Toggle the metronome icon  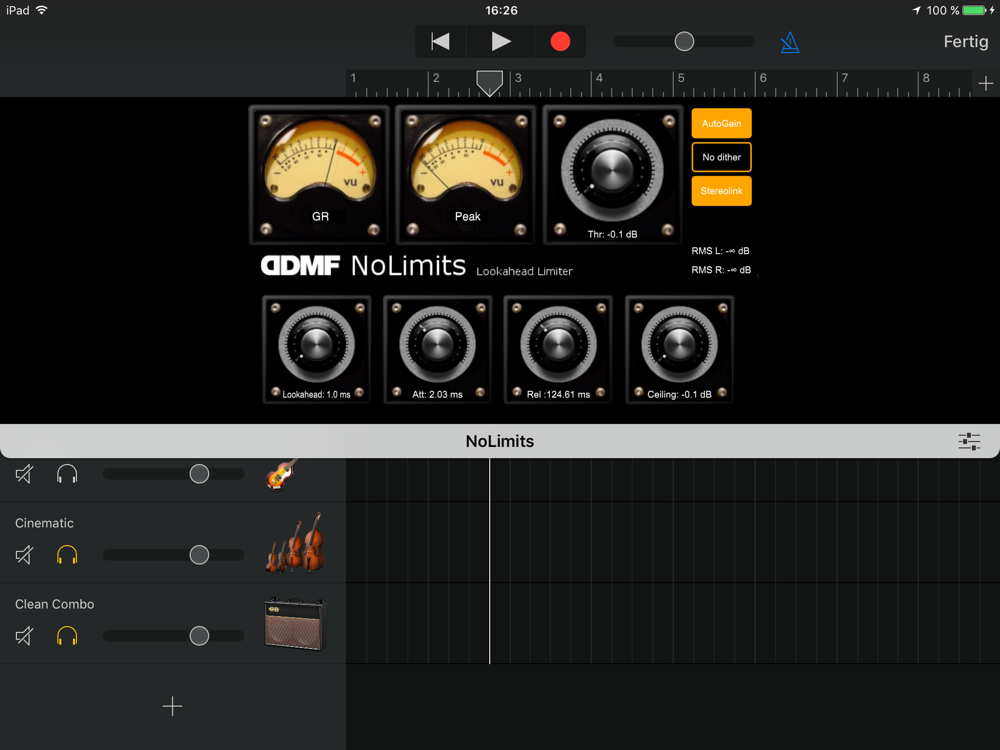(790, 42)
